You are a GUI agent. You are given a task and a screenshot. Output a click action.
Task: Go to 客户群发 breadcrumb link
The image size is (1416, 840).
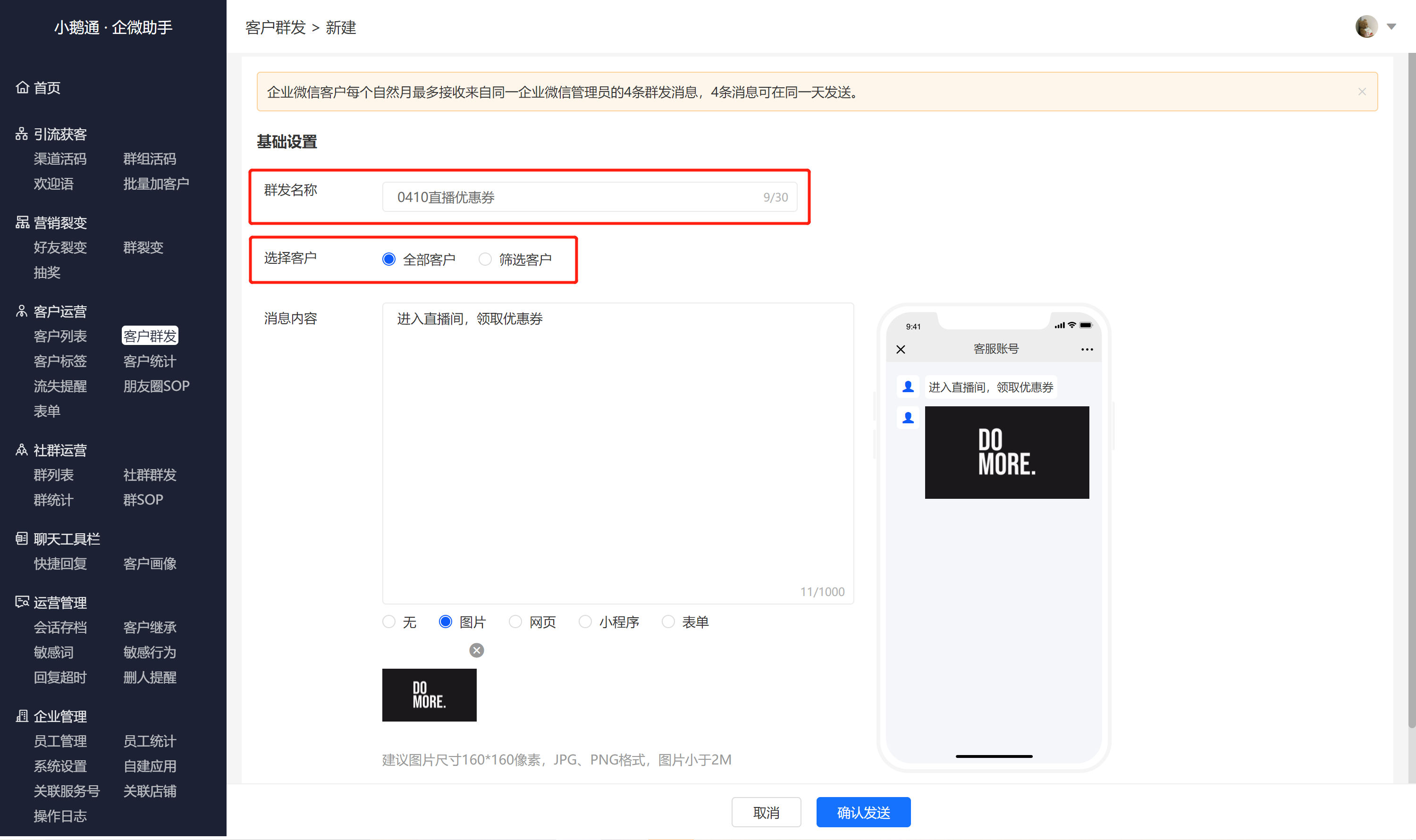[276, 28]
